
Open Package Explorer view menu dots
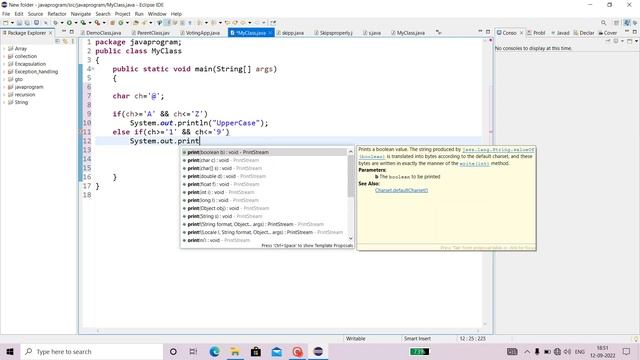[73, 41]
